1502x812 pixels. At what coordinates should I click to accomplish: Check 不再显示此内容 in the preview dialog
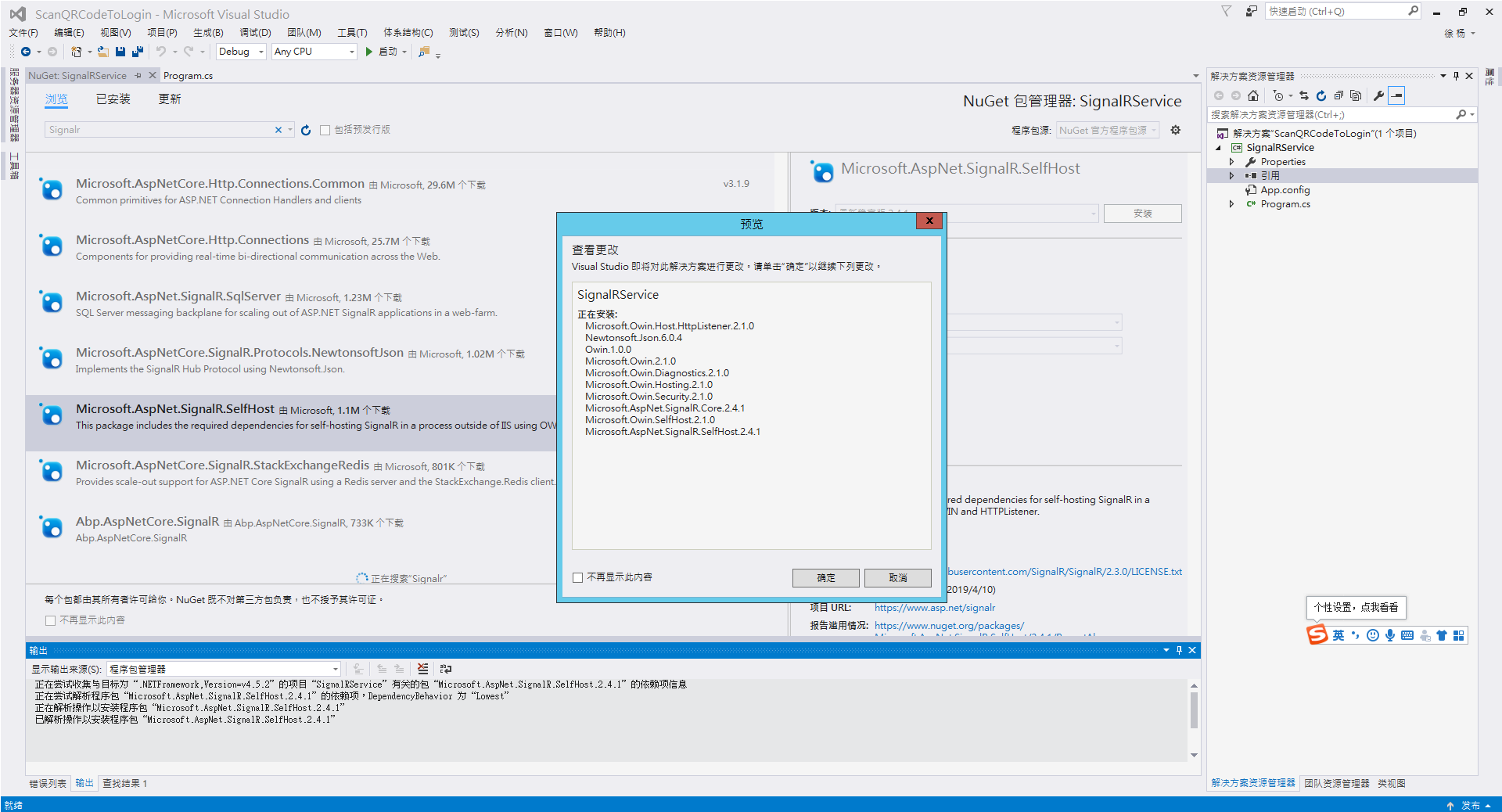click(x=578, y=577)
